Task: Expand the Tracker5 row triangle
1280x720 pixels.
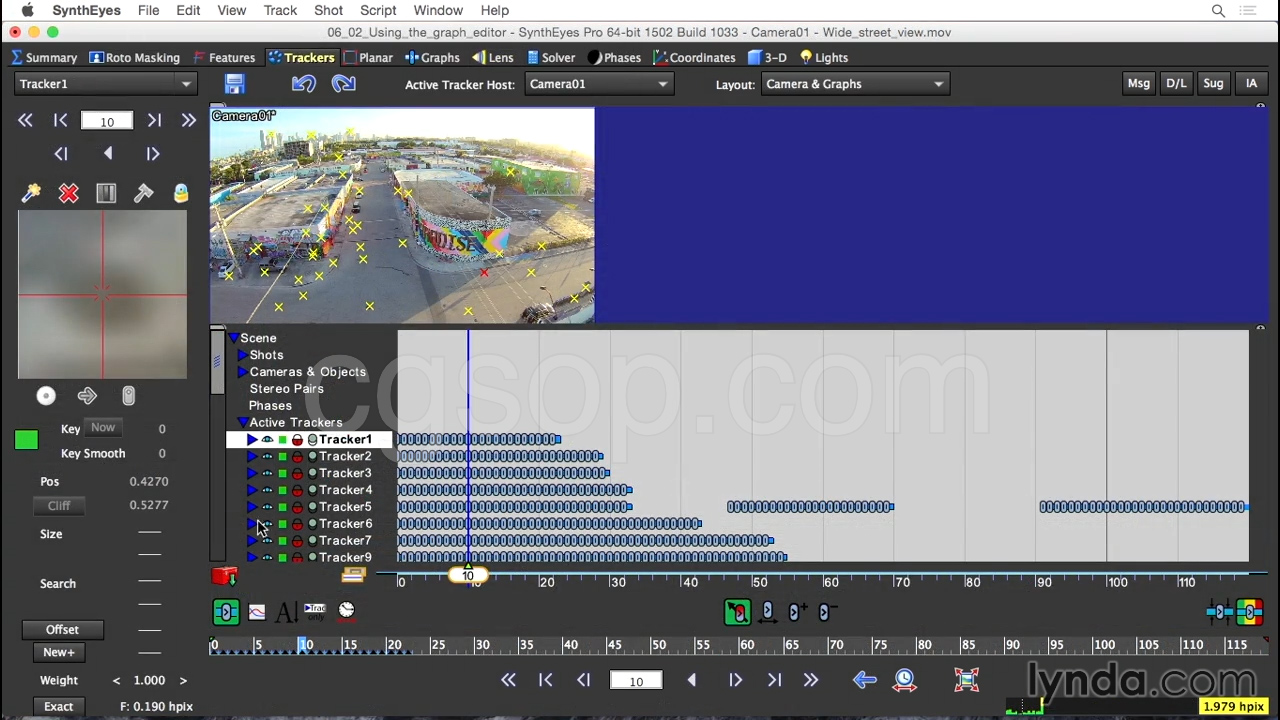Action: point(252,507)
